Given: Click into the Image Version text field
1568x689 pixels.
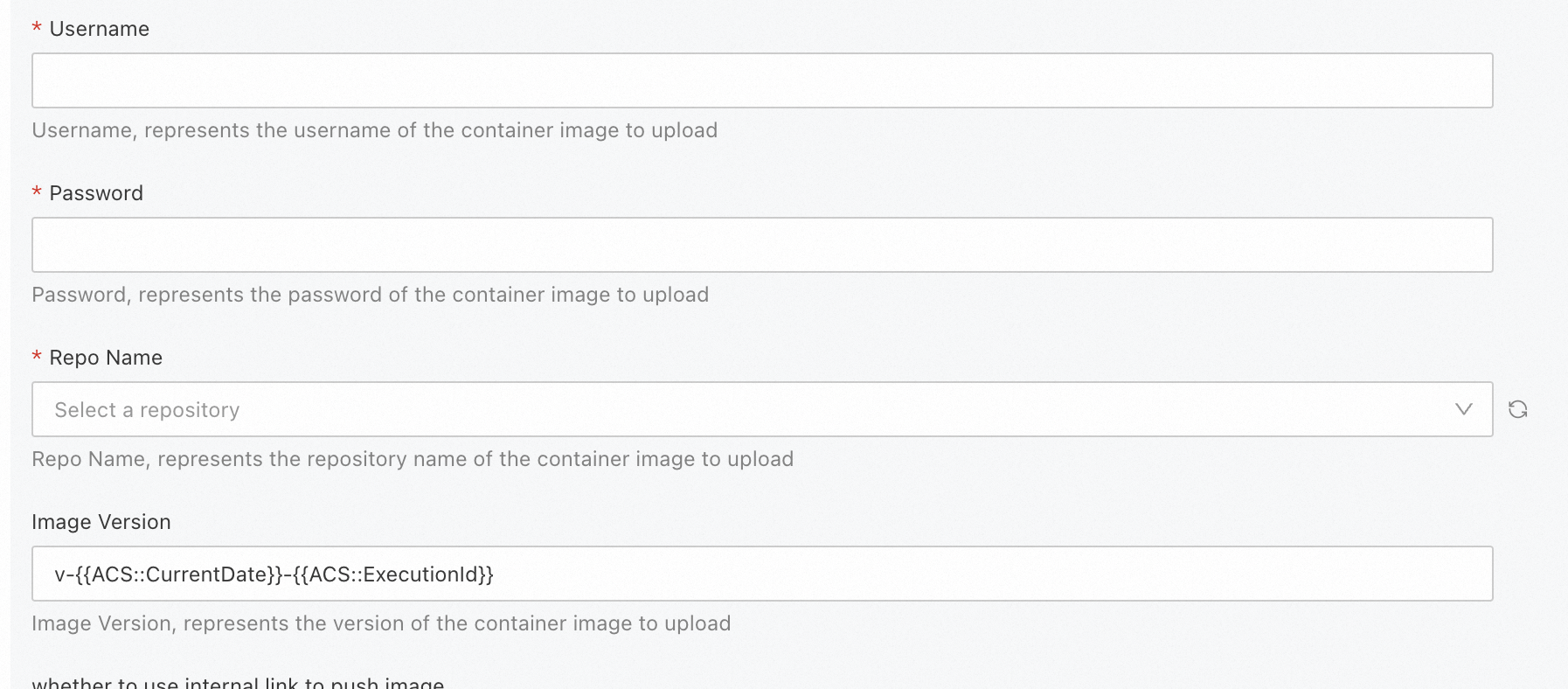Looking at the screenshot, I should (x=961, y=574).
